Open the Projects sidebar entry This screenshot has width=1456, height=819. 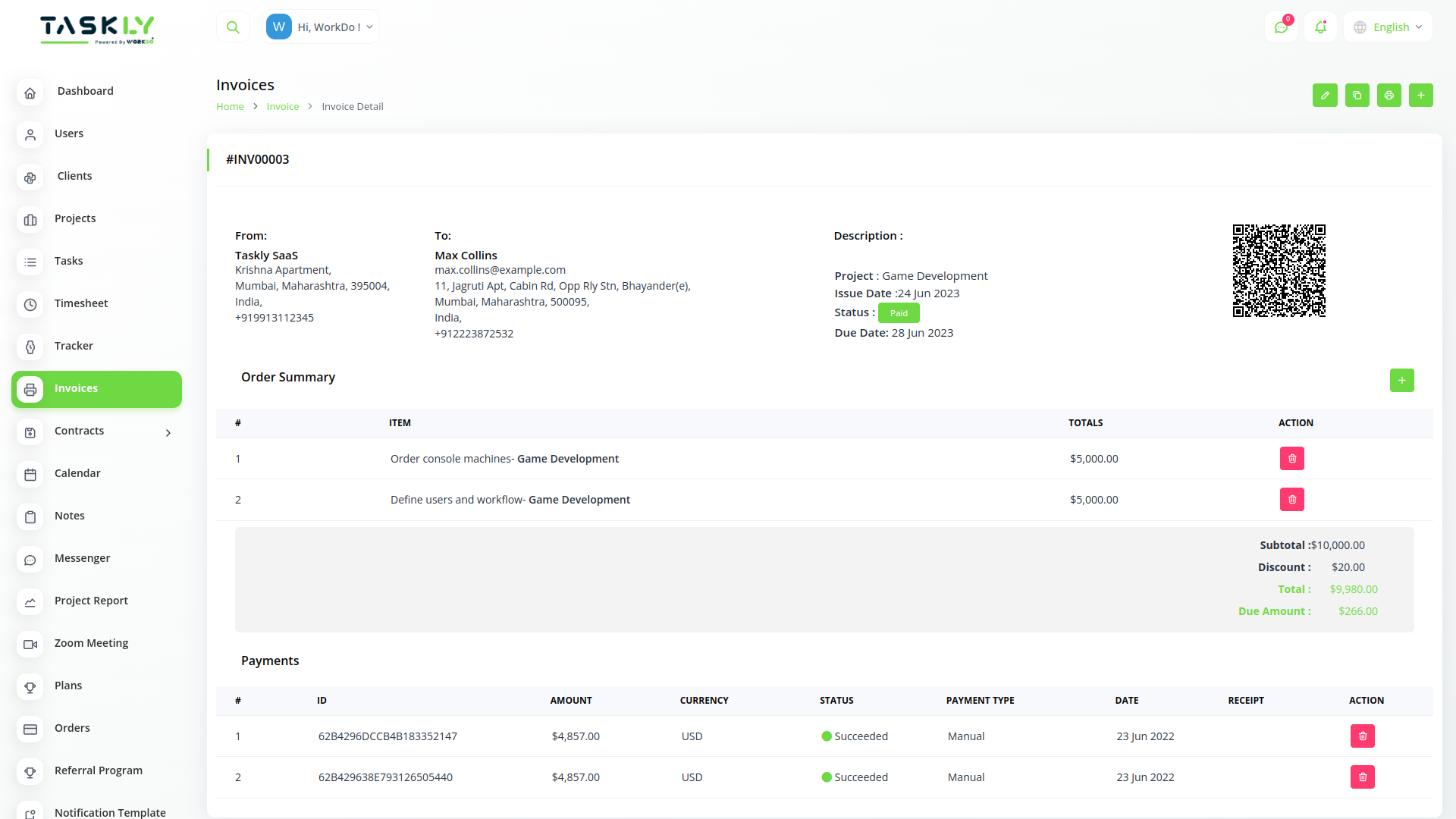tap(75, 218)
